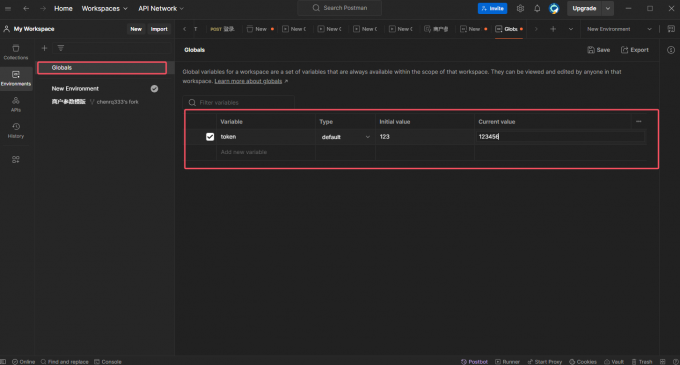Open Find and replace

pos(64,362)
